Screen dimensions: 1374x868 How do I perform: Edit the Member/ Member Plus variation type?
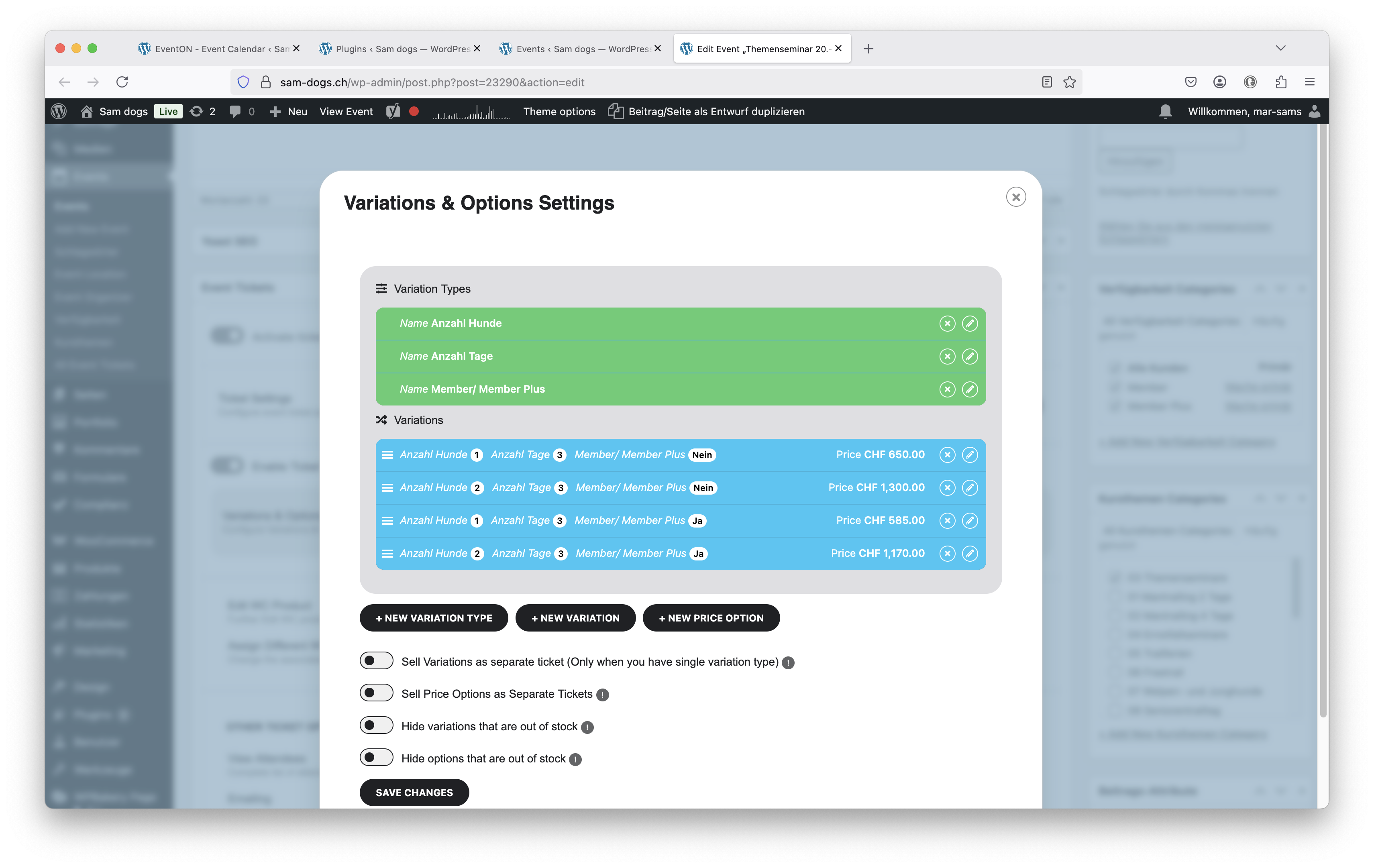pos(969,389)
